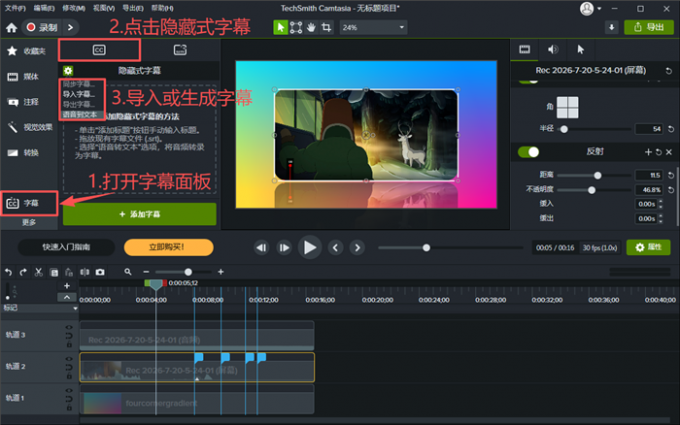Screen dimensions: 680x425
Task: Remove the 反射 effect with X
Action: [669, 152]
